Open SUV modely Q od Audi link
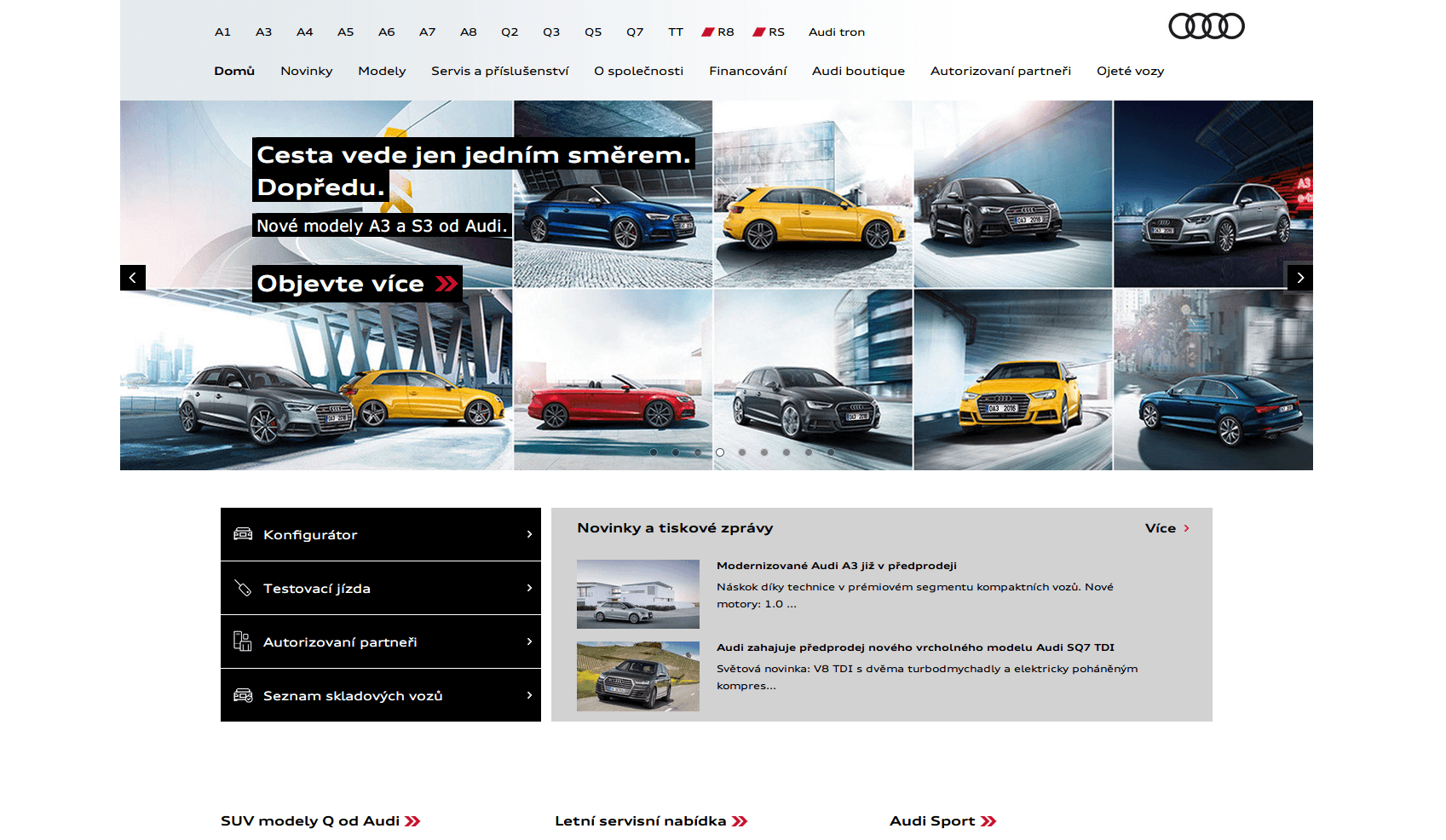 pos(320,821)
